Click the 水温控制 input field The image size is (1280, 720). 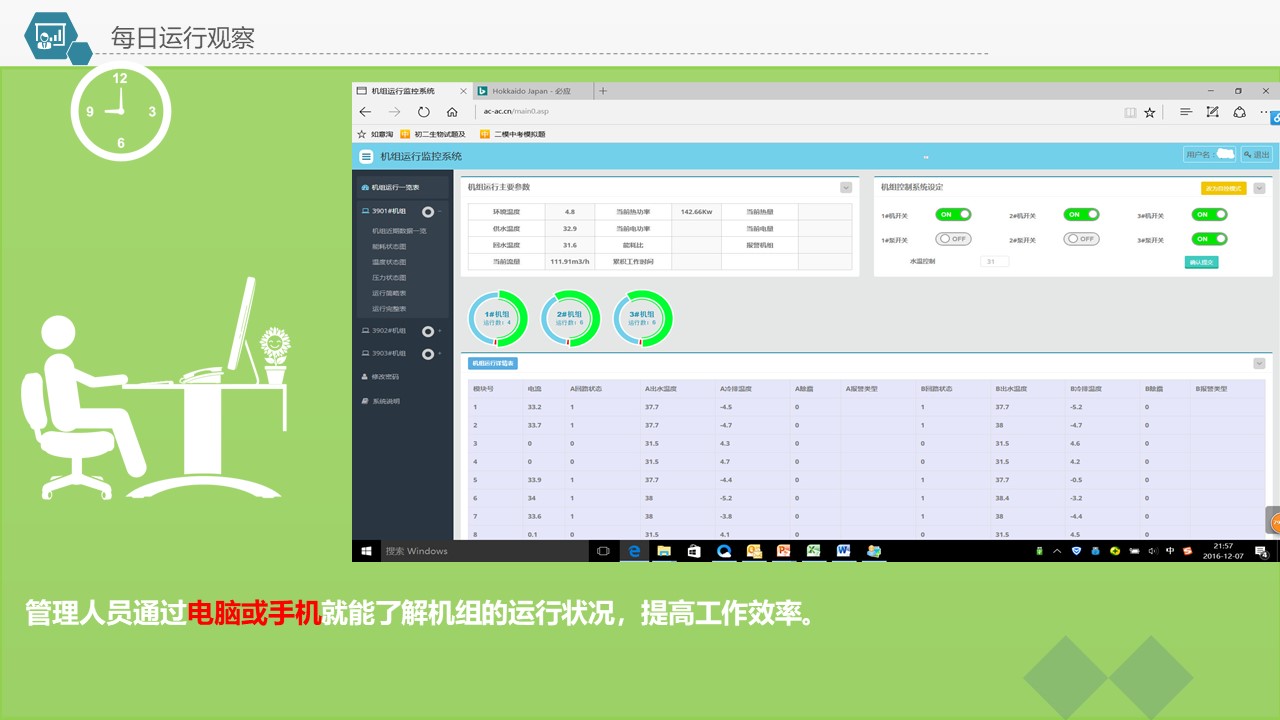pyautogui.click(x=994, y=261)
